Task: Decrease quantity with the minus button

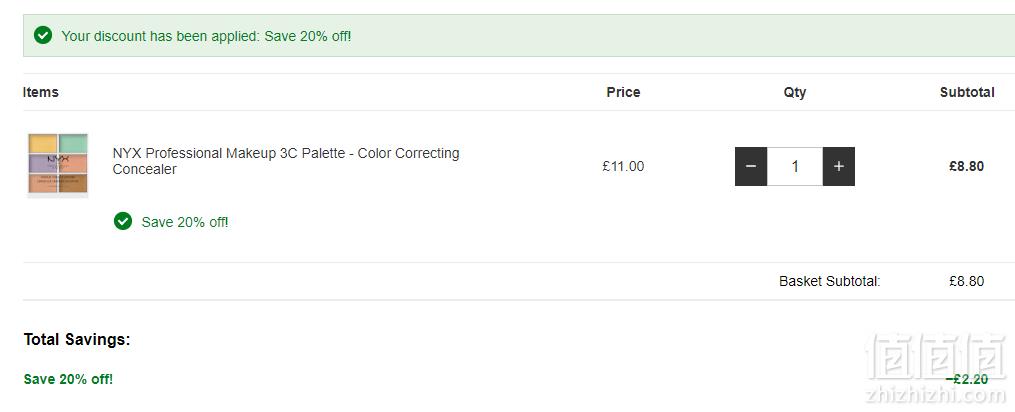Action: [x=751, y=166]
